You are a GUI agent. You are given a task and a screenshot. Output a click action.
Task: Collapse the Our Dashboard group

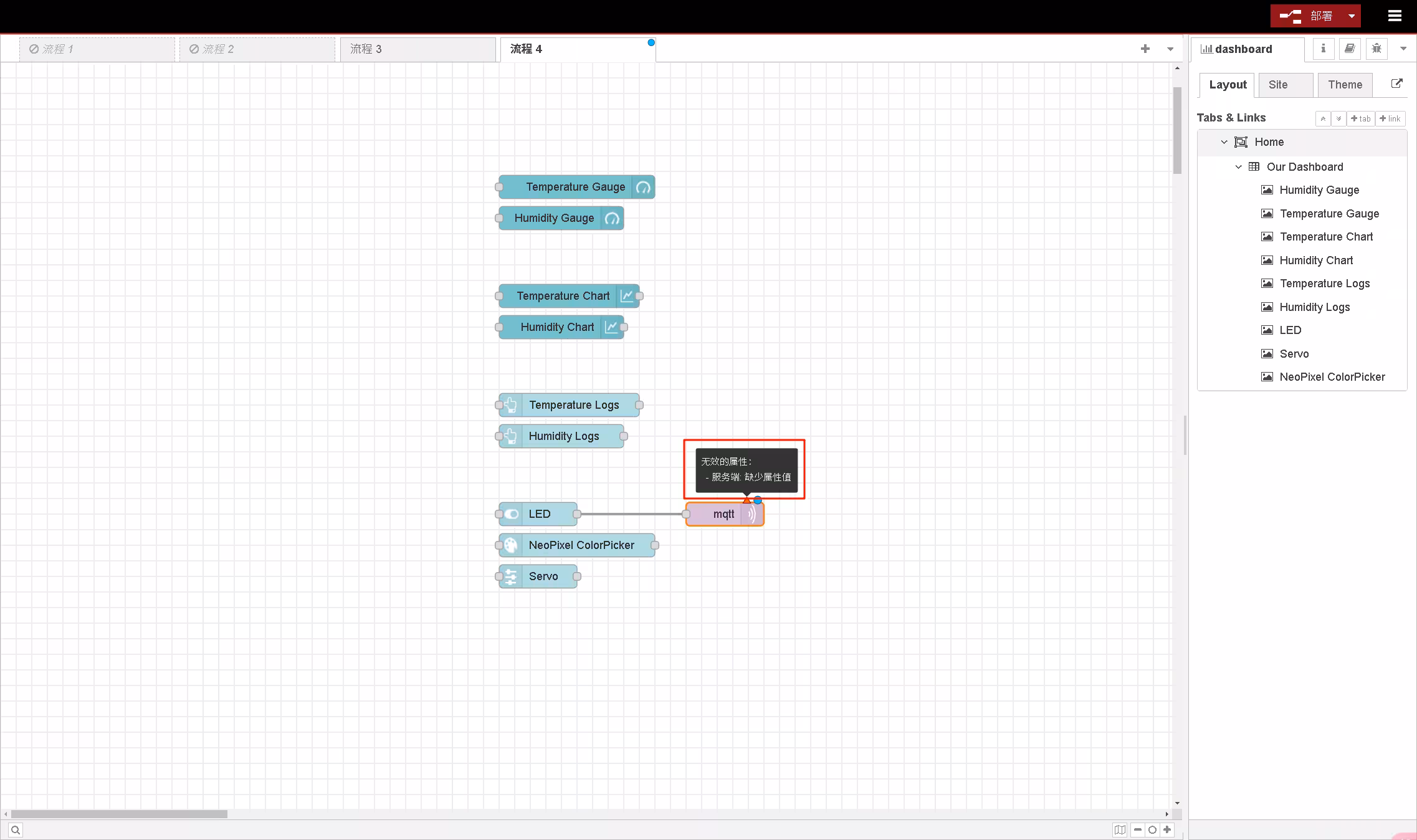(1238, 167)
